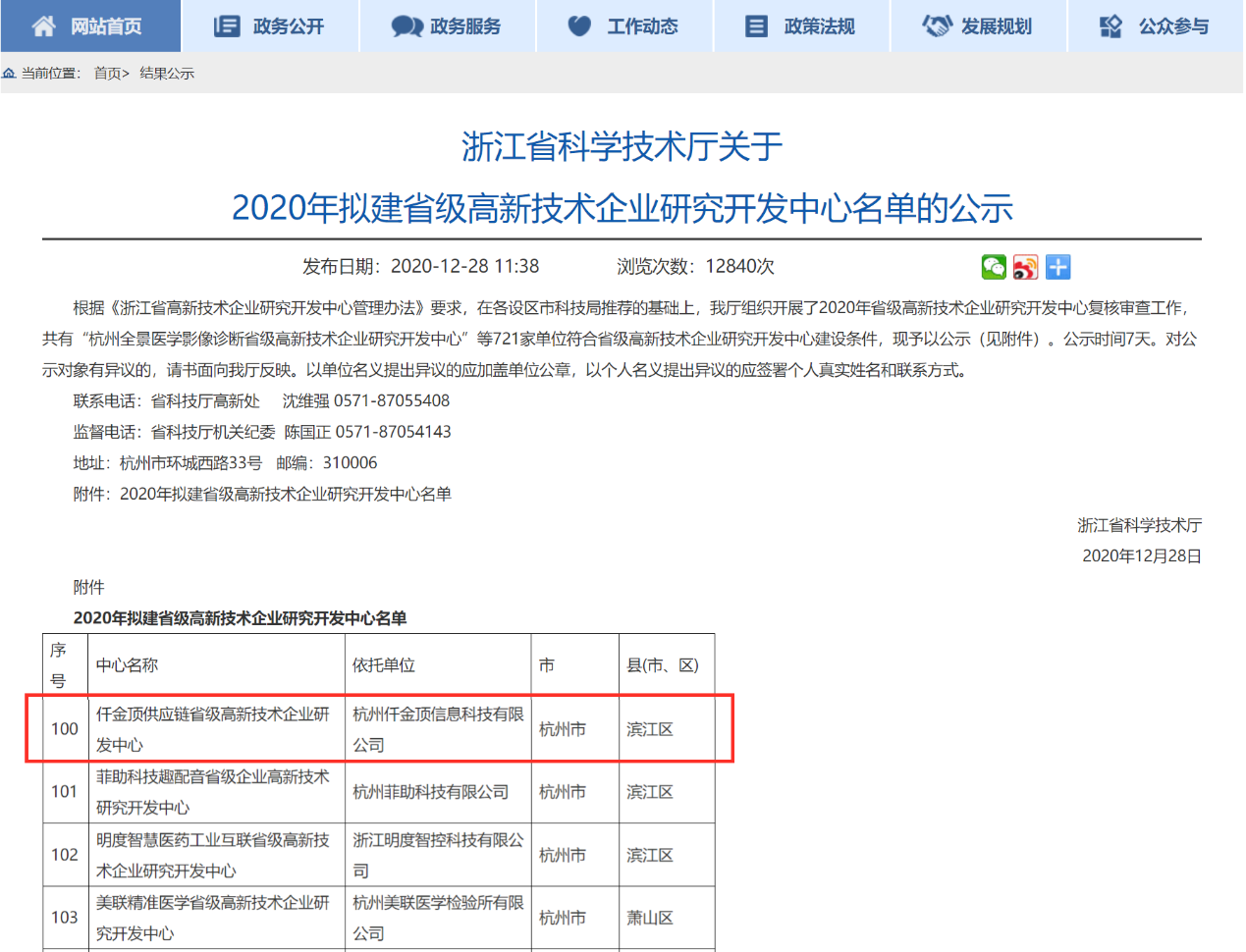Open the 网站首页 nav tab
Image resolution: width=1246 pixels, height=952 pixels.
click(x=90, y=26)
